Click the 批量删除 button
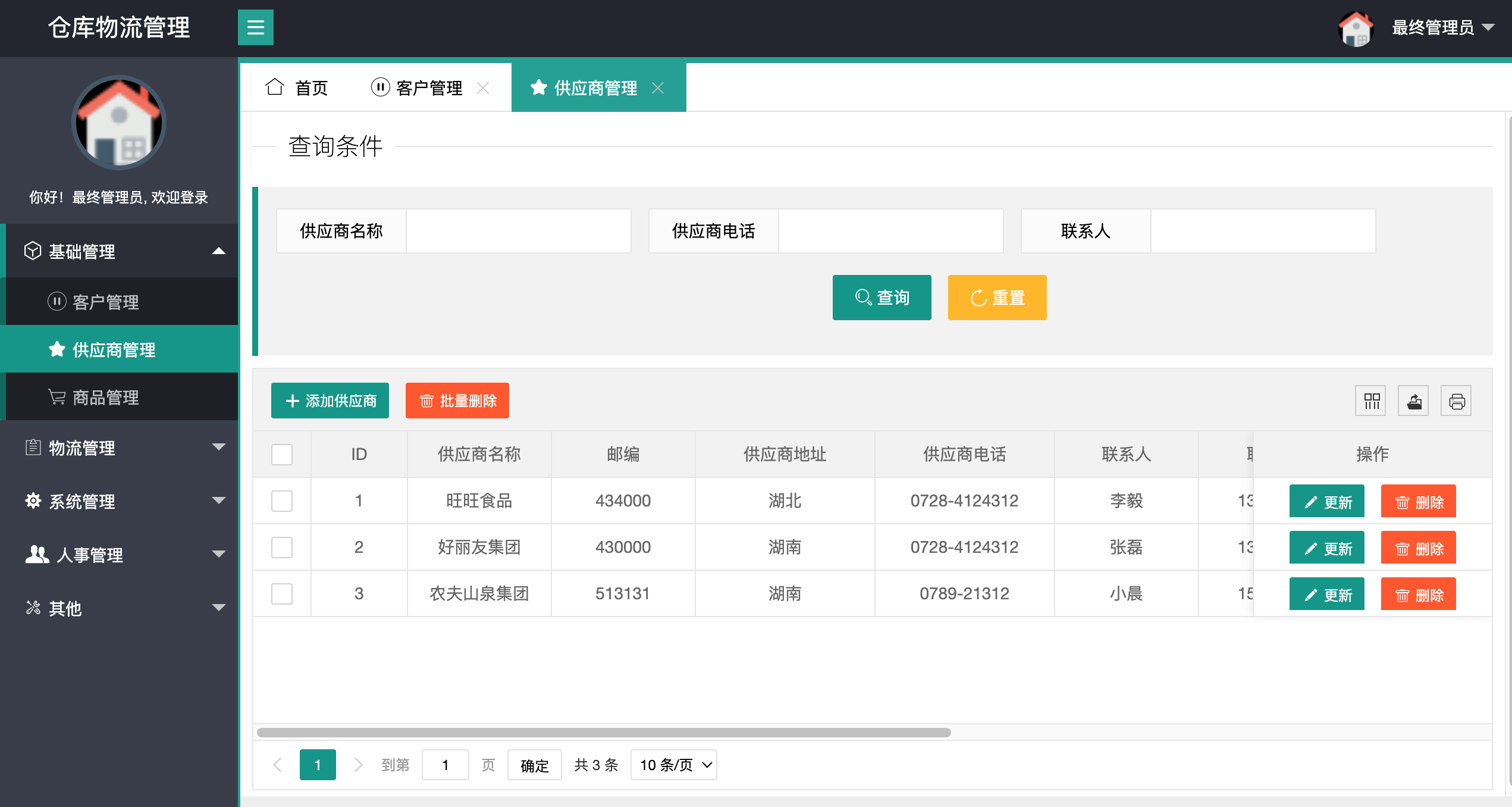The height and width of the screenshot is (807, 1512). 457,401
